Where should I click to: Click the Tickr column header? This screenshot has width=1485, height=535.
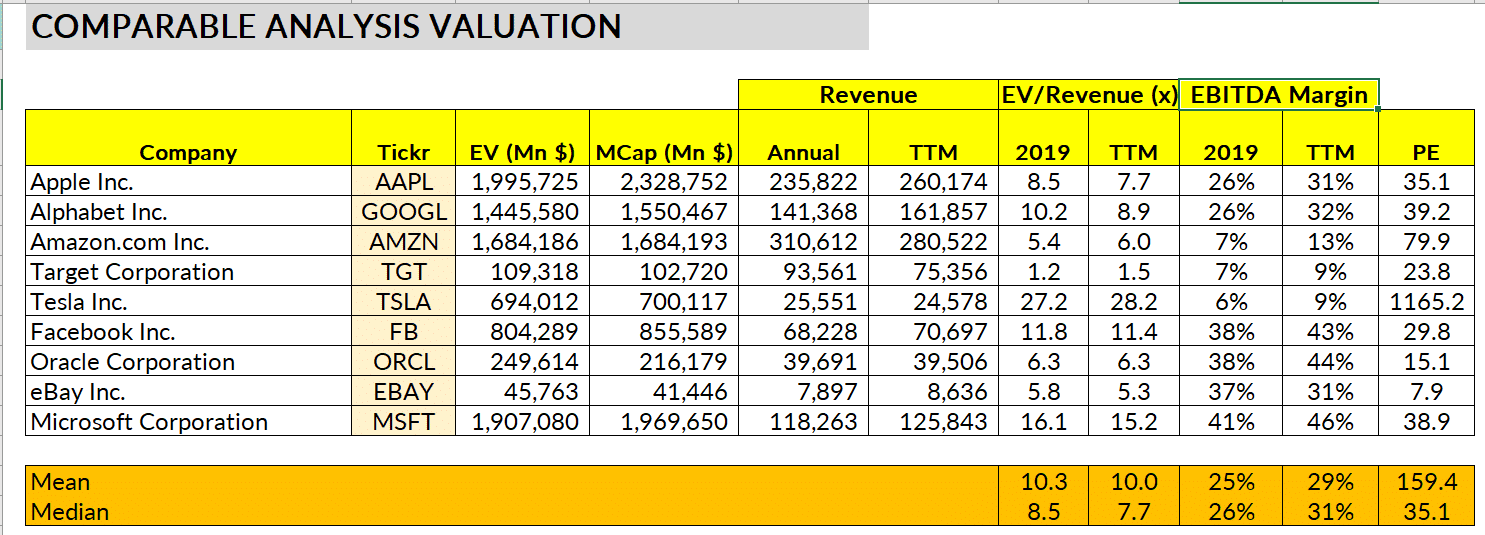(403, 152)
